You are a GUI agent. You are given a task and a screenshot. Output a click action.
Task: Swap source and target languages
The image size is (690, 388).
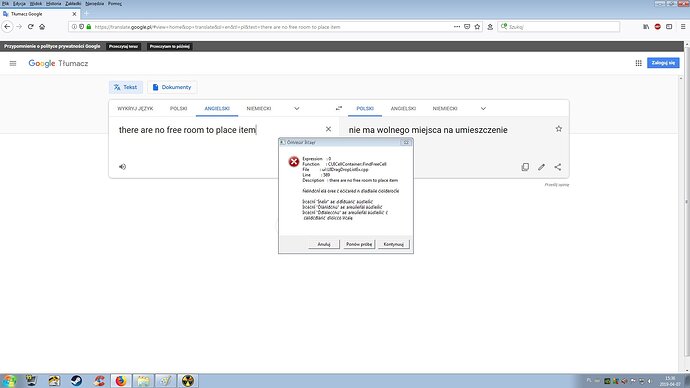pyautogui.click(x=338, y=108)
